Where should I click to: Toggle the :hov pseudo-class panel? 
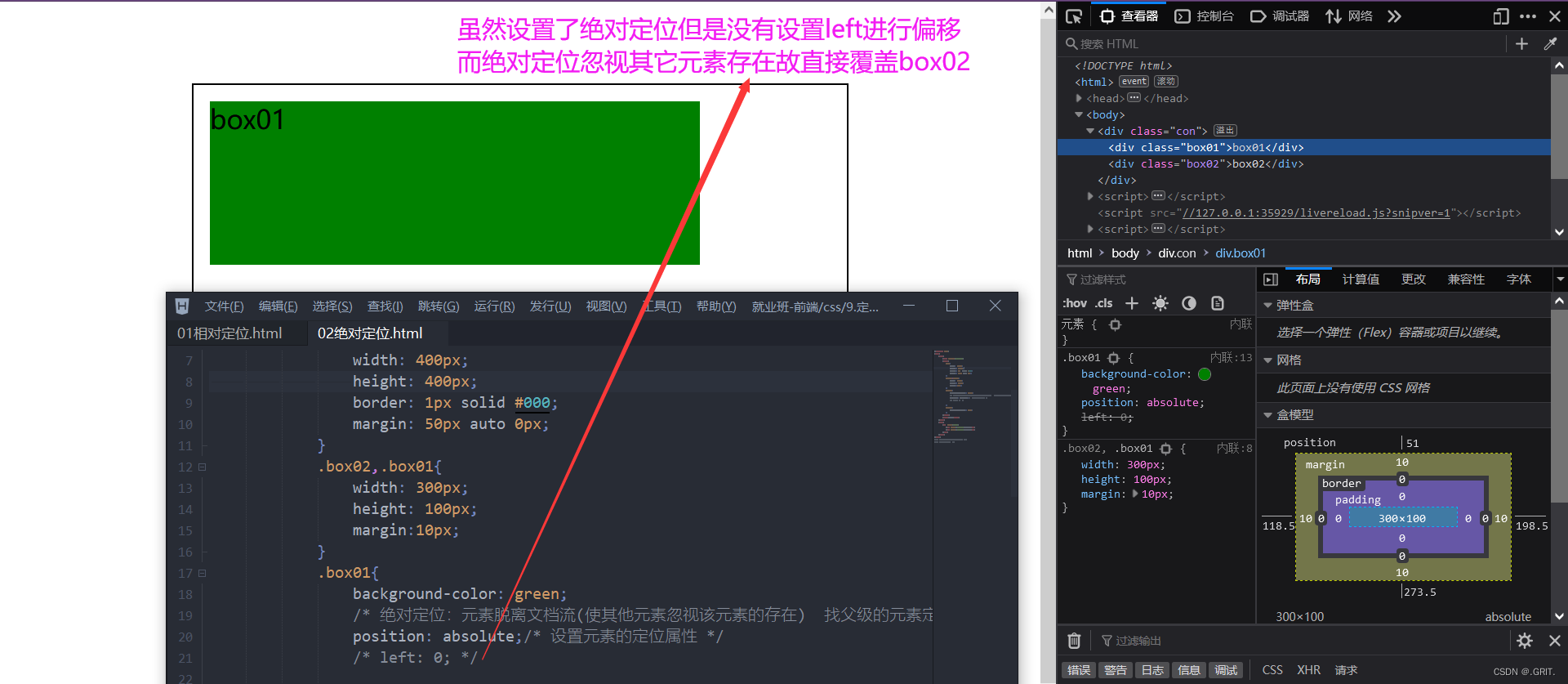coord(1074,303)
